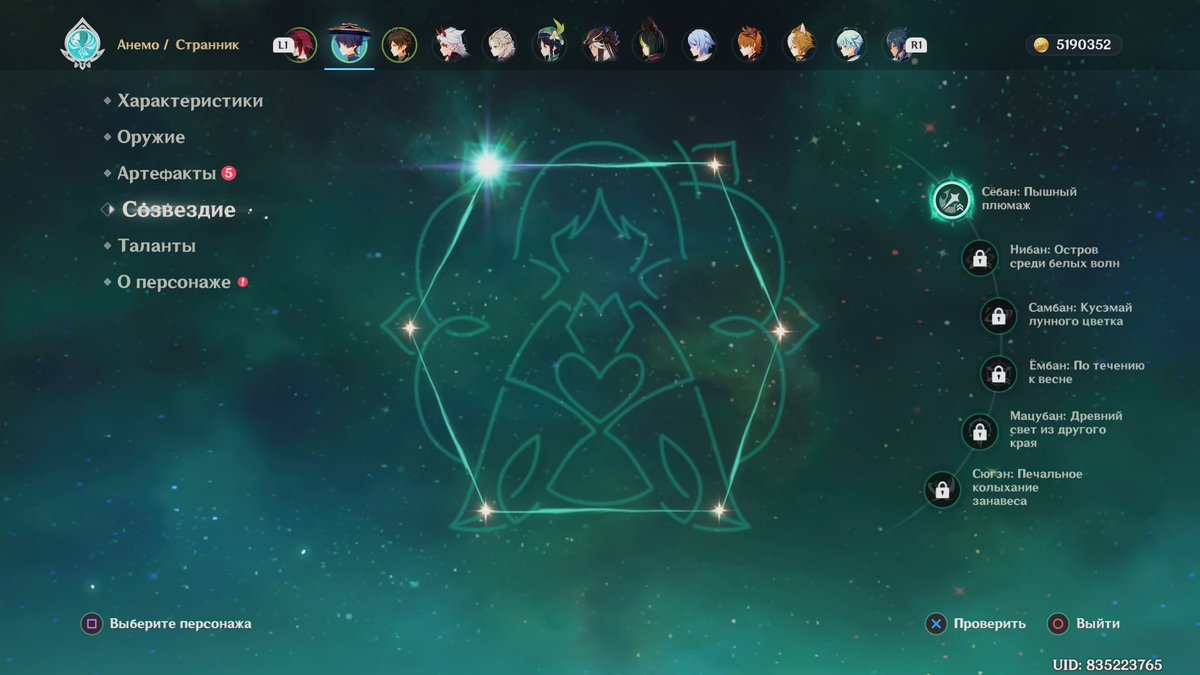Open the Характеристики menu section
The image size is (1200, 675).
190,101
